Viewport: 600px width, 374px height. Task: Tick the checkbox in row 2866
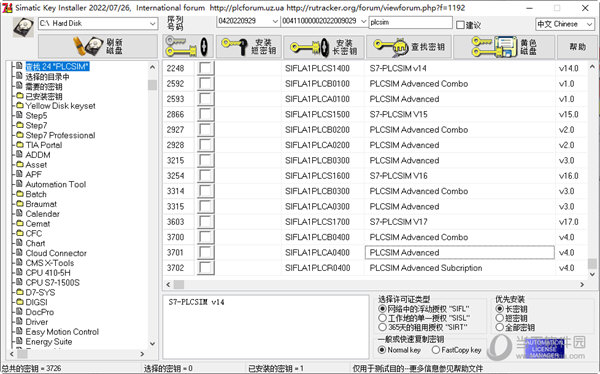pyautogui.click(x=205, y=114)
